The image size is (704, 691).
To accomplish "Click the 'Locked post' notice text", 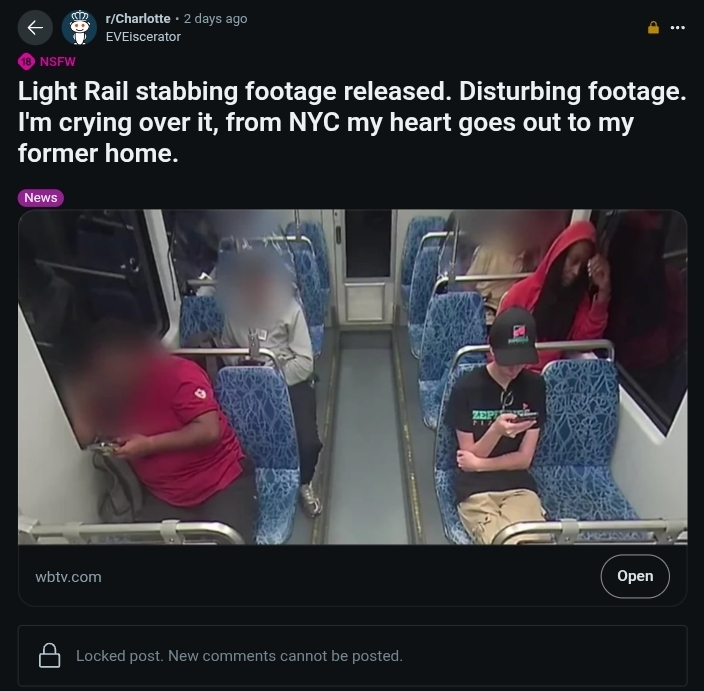I will pyautogui.click(x=239, y=656).
